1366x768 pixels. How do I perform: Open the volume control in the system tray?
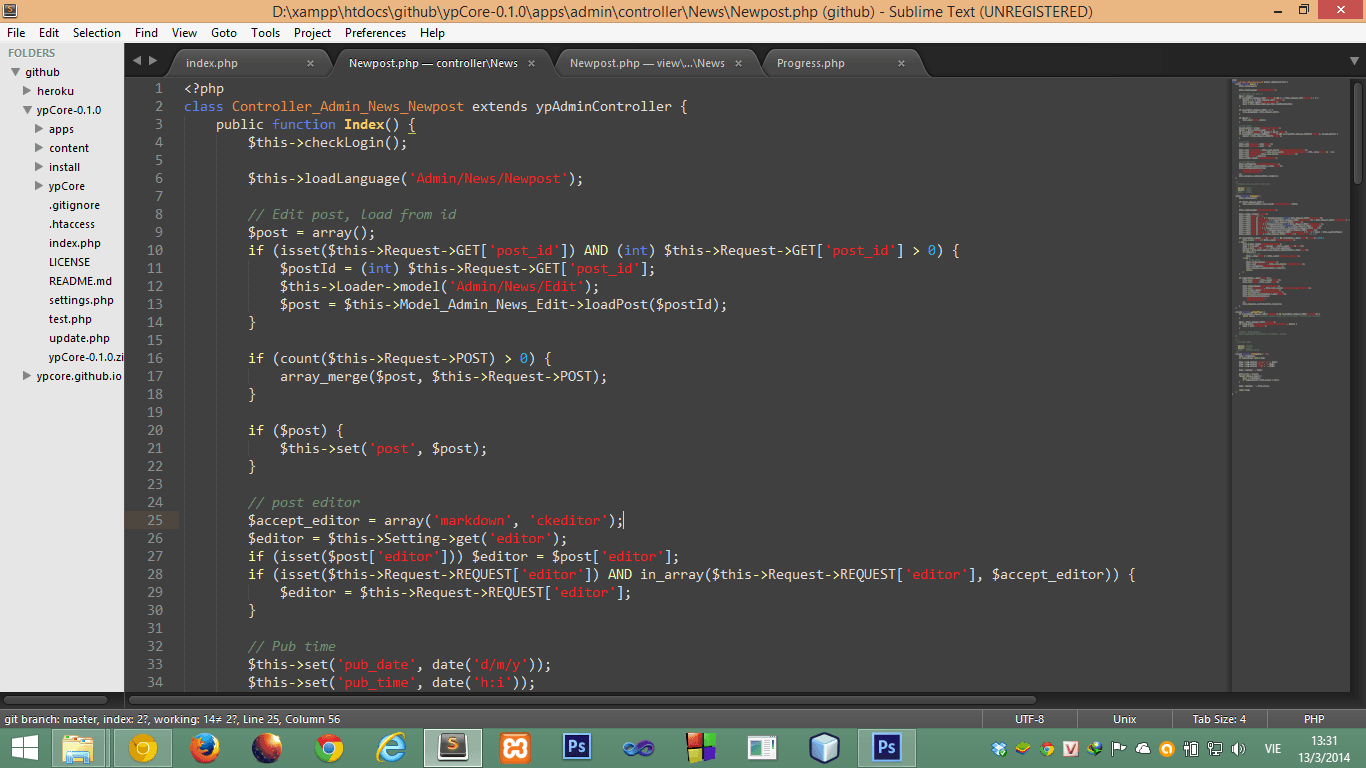(1238, 747)
